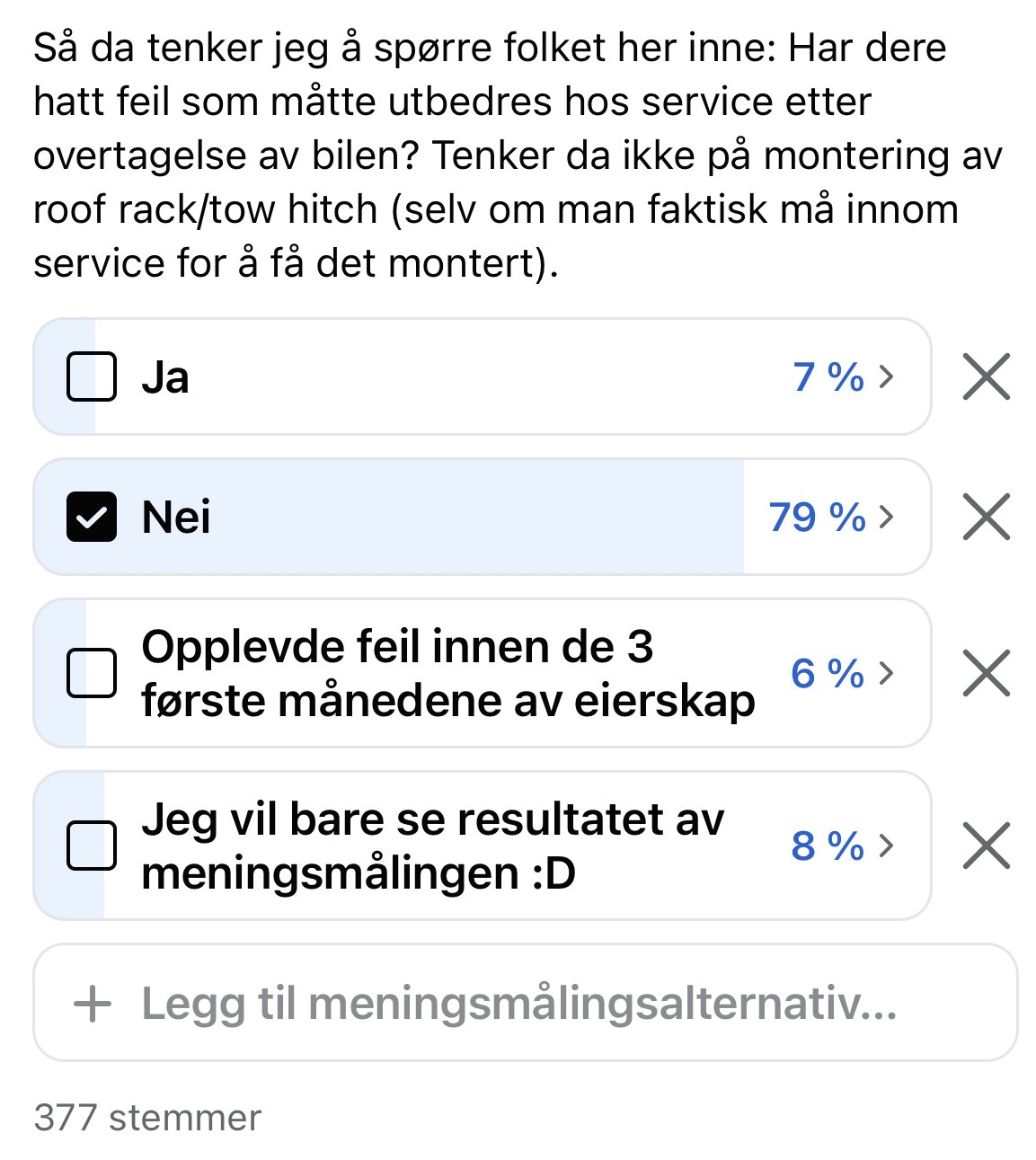Viewport: 1036px width, 1160px height.
Task: Tap the 7 % result percentage
Action: click(828, 376)
